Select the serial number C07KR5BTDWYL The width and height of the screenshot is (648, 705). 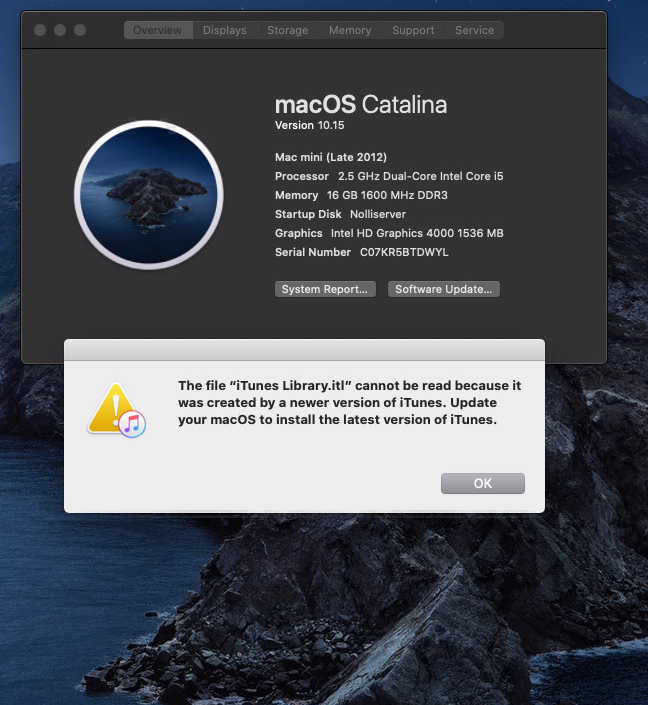click(404, 252)
